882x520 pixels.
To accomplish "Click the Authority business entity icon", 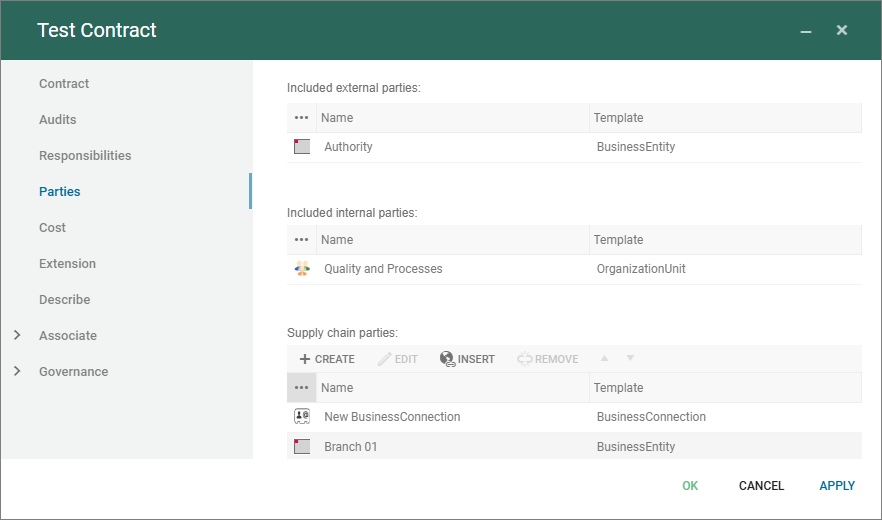I will 302,147.
